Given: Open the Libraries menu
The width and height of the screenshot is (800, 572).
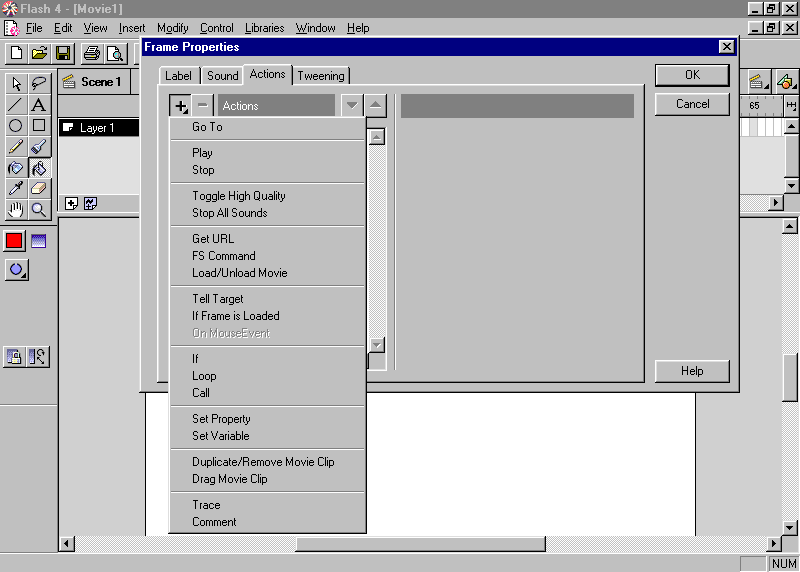Looking at the screenshot, I should (264, 28).
